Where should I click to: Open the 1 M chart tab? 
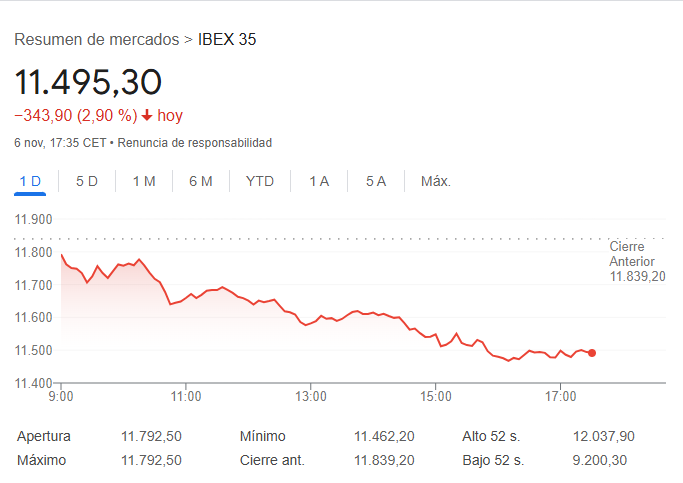[144, 181]
